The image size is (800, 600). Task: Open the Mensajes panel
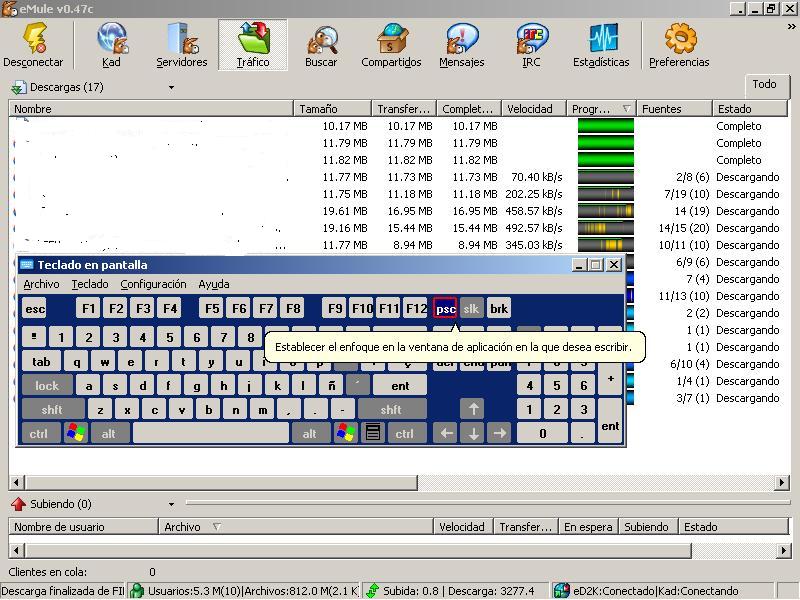(x=462, y=45)
